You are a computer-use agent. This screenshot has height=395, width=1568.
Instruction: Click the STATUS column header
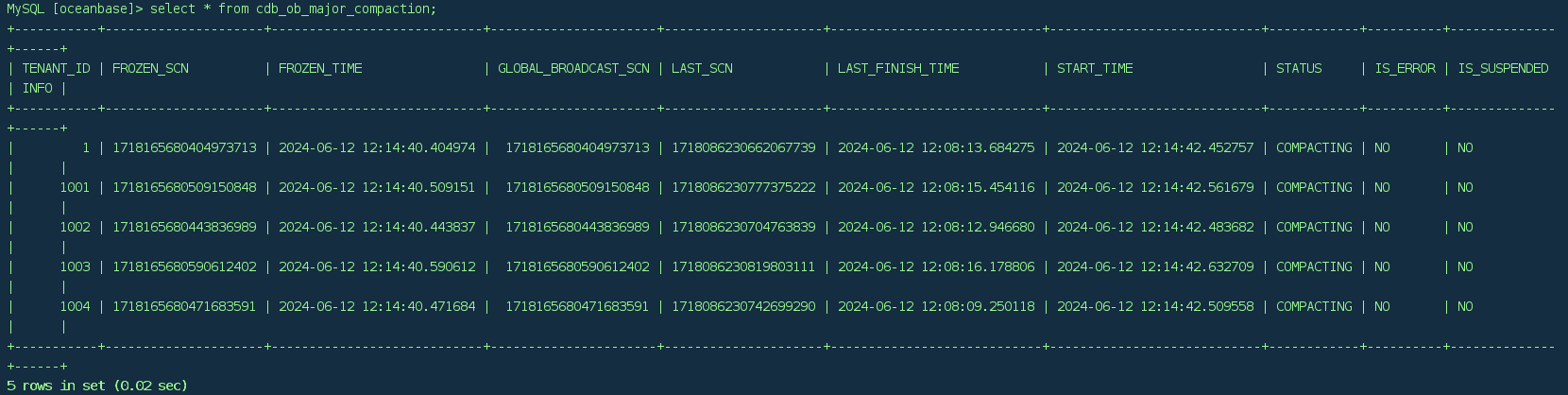click(x=1299, y=68)
